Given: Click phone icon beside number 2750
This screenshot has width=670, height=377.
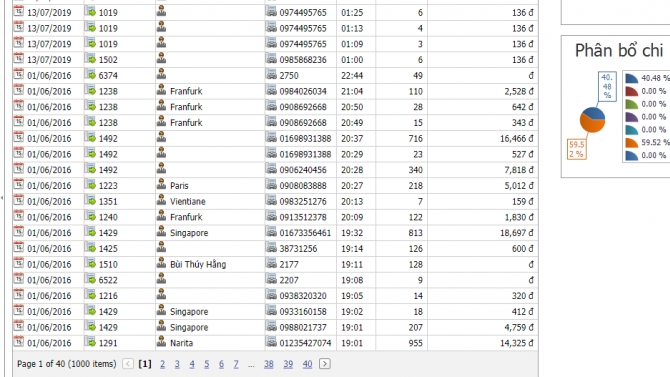Looking at the screenshot, I should coord(271,74).
